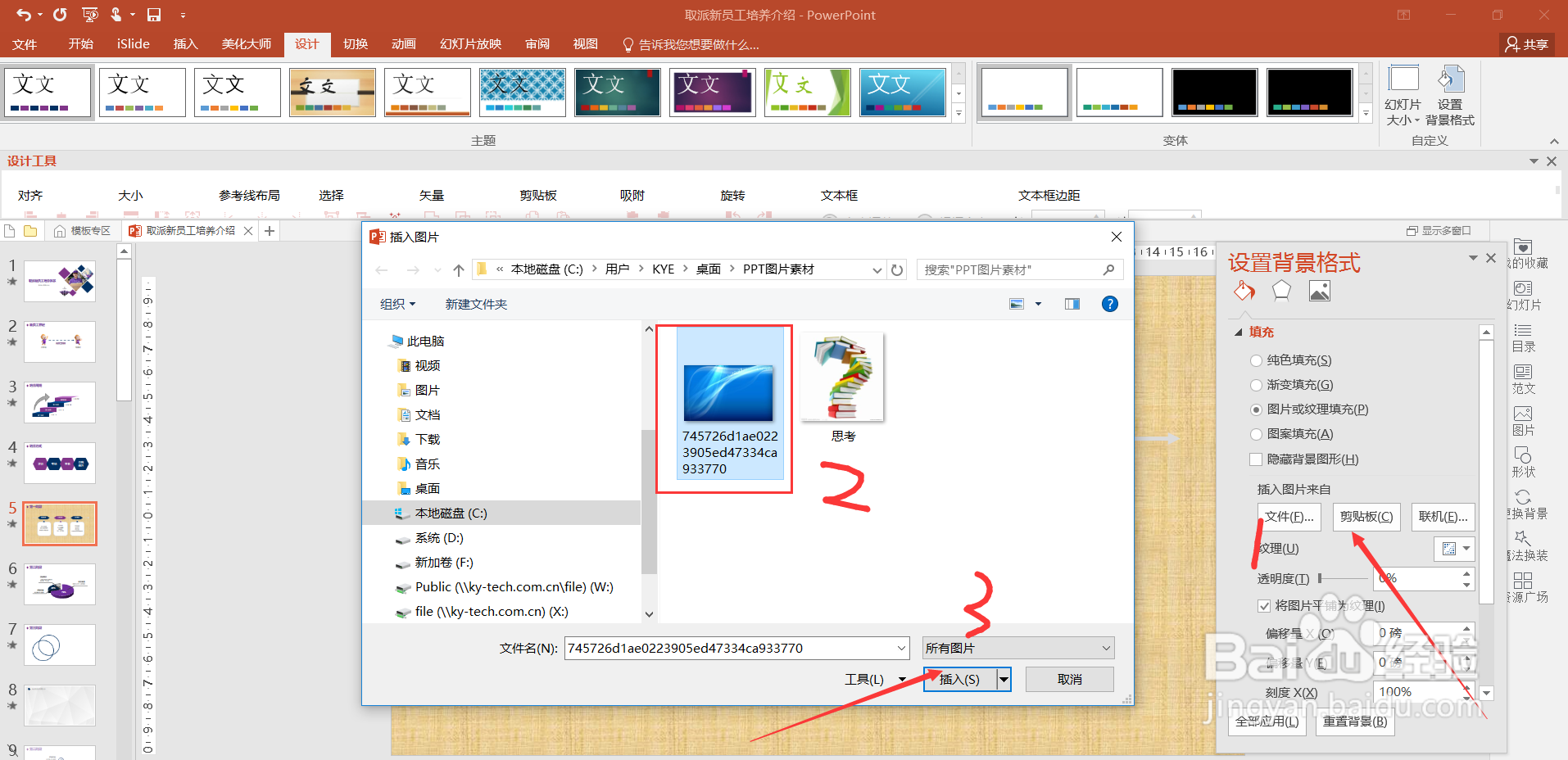The image size is (1568, 760).
Task: Click the Save icon in the quick access toolbar
Action: coord(154,15)
